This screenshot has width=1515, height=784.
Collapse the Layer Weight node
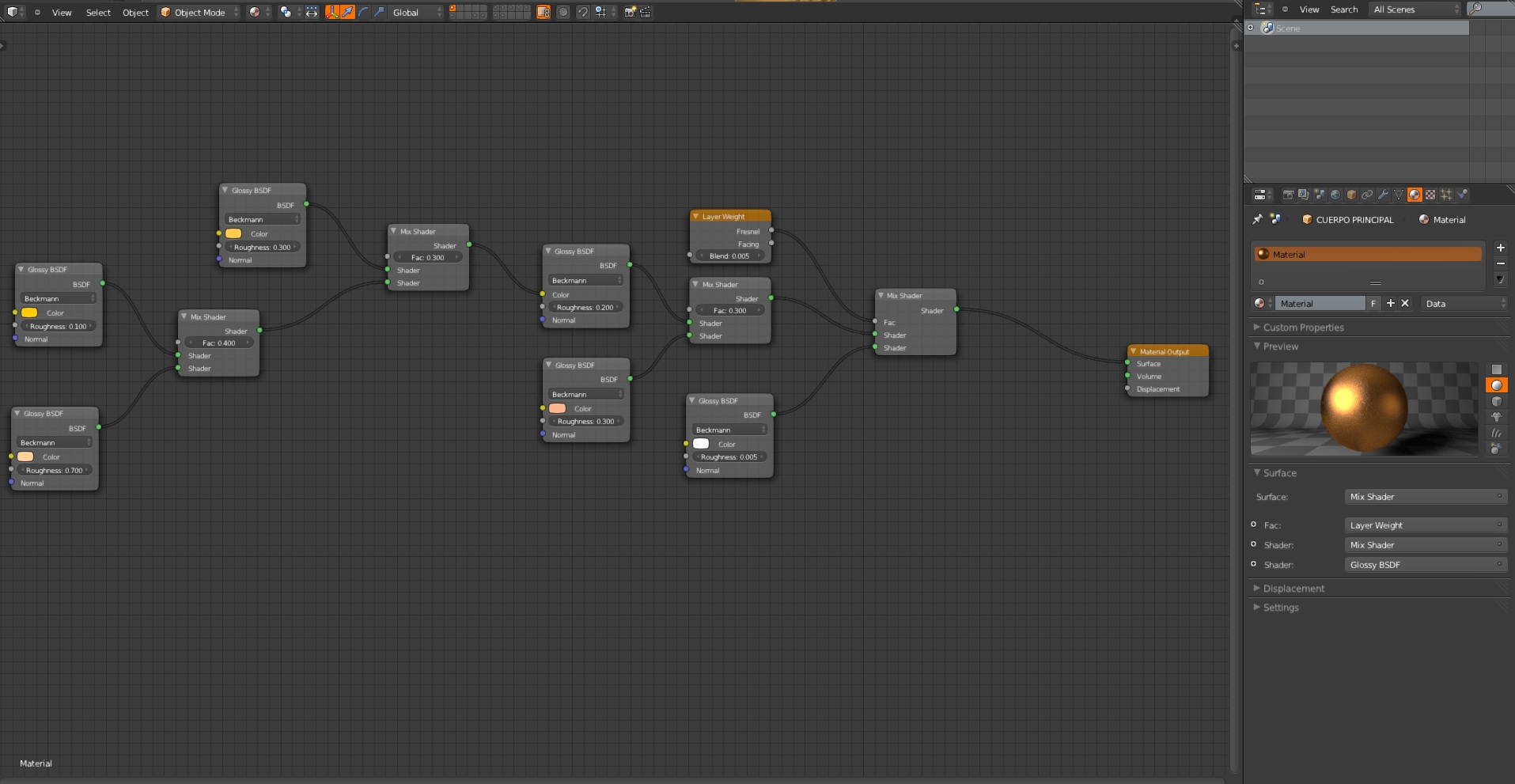coord(695,217)
